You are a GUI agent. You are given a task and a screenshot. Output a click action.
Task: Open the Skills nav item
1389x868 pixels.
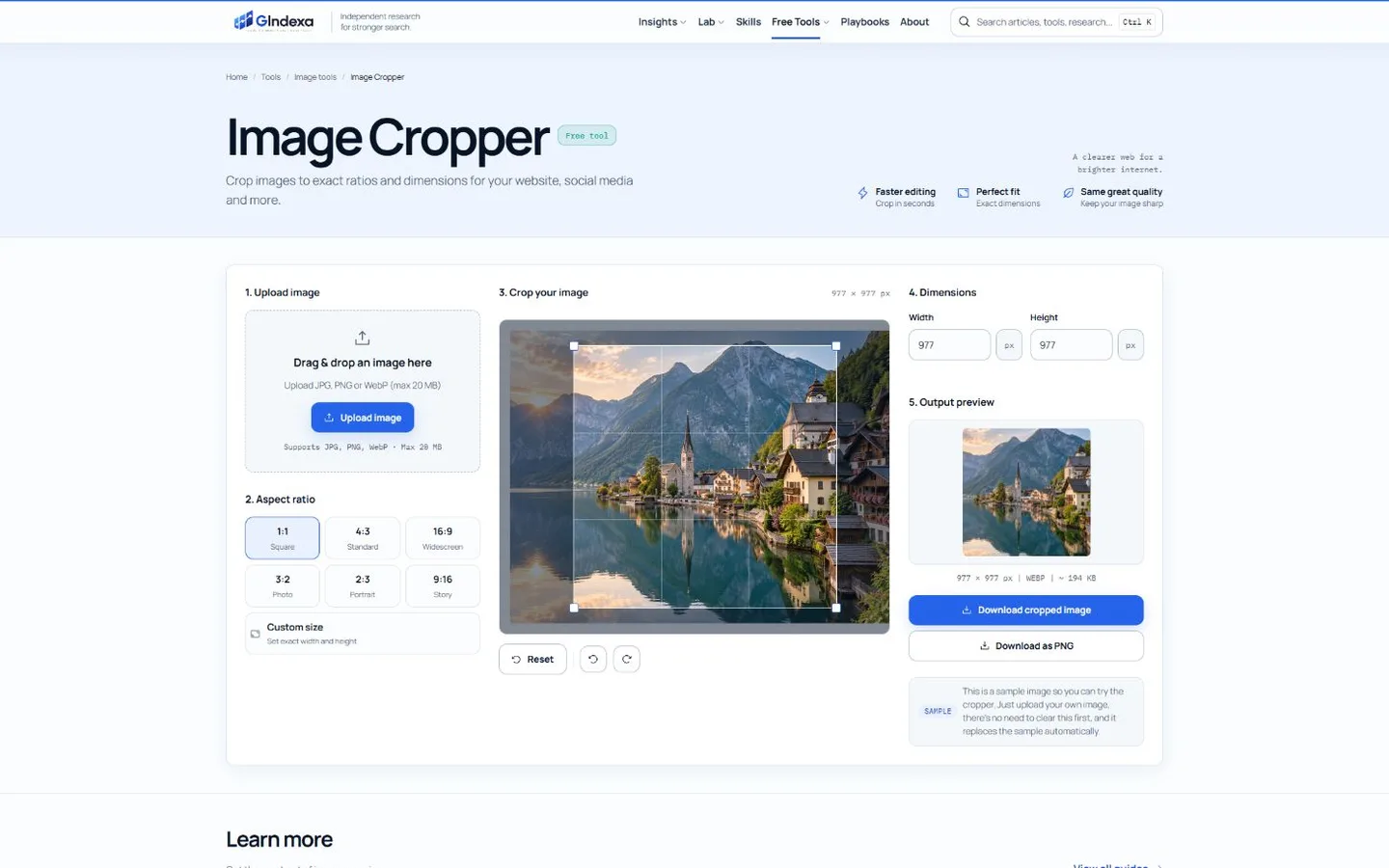coord(749,22)
